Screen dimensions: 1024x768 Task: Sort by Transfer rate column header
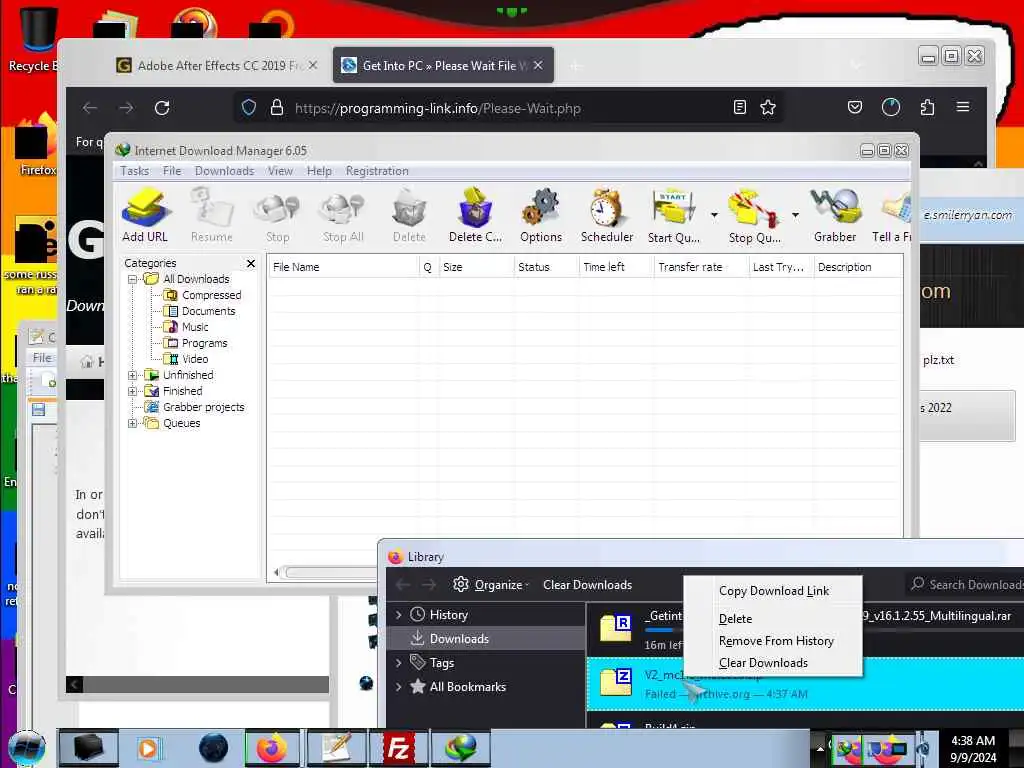[701, 267]
